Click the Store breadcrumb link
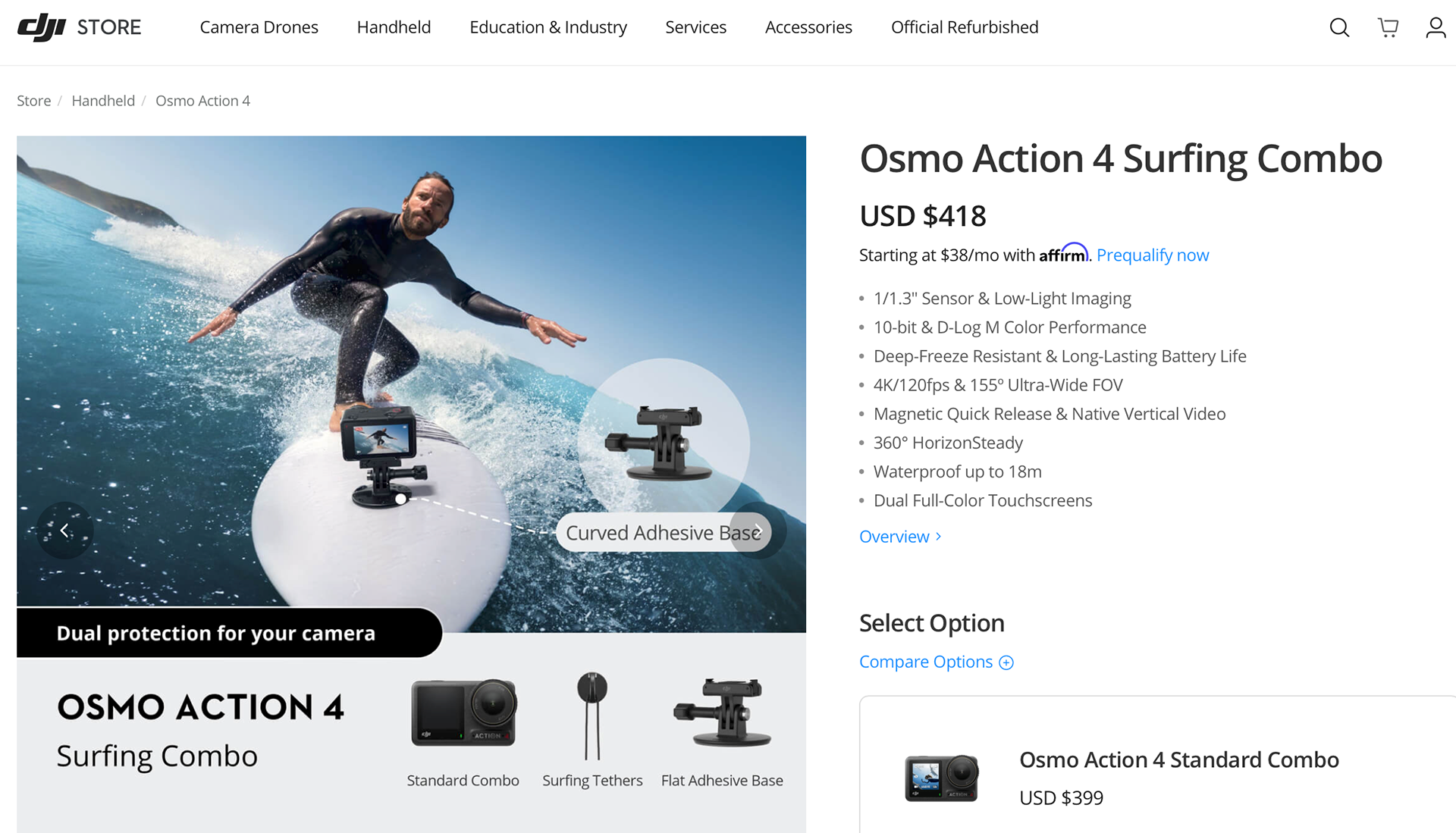 coord(34,101)
